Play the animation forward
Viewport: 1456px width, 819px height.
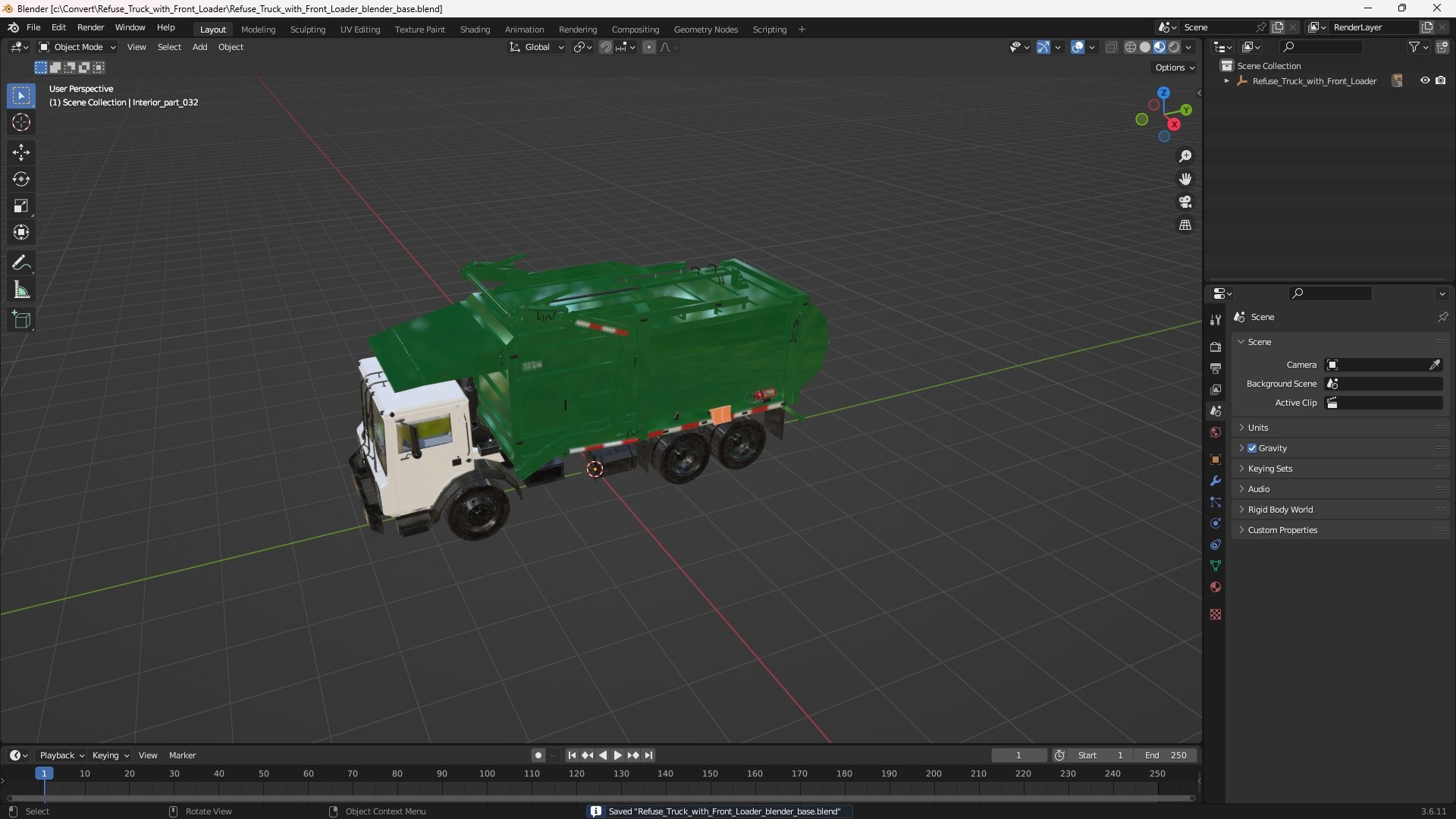click(617, 755)
